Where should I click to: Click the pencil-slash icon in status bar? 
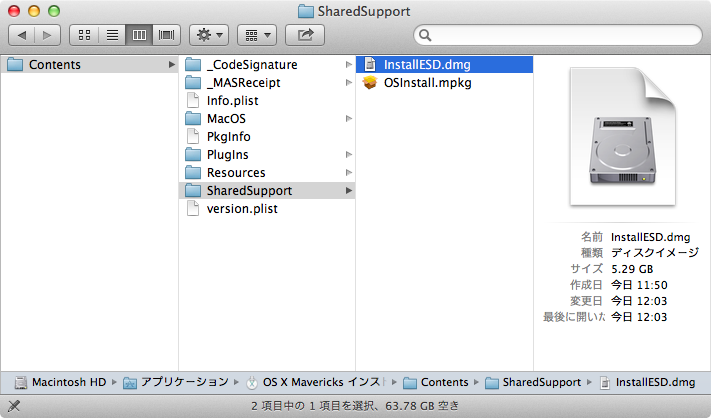(x=14, y=406)
